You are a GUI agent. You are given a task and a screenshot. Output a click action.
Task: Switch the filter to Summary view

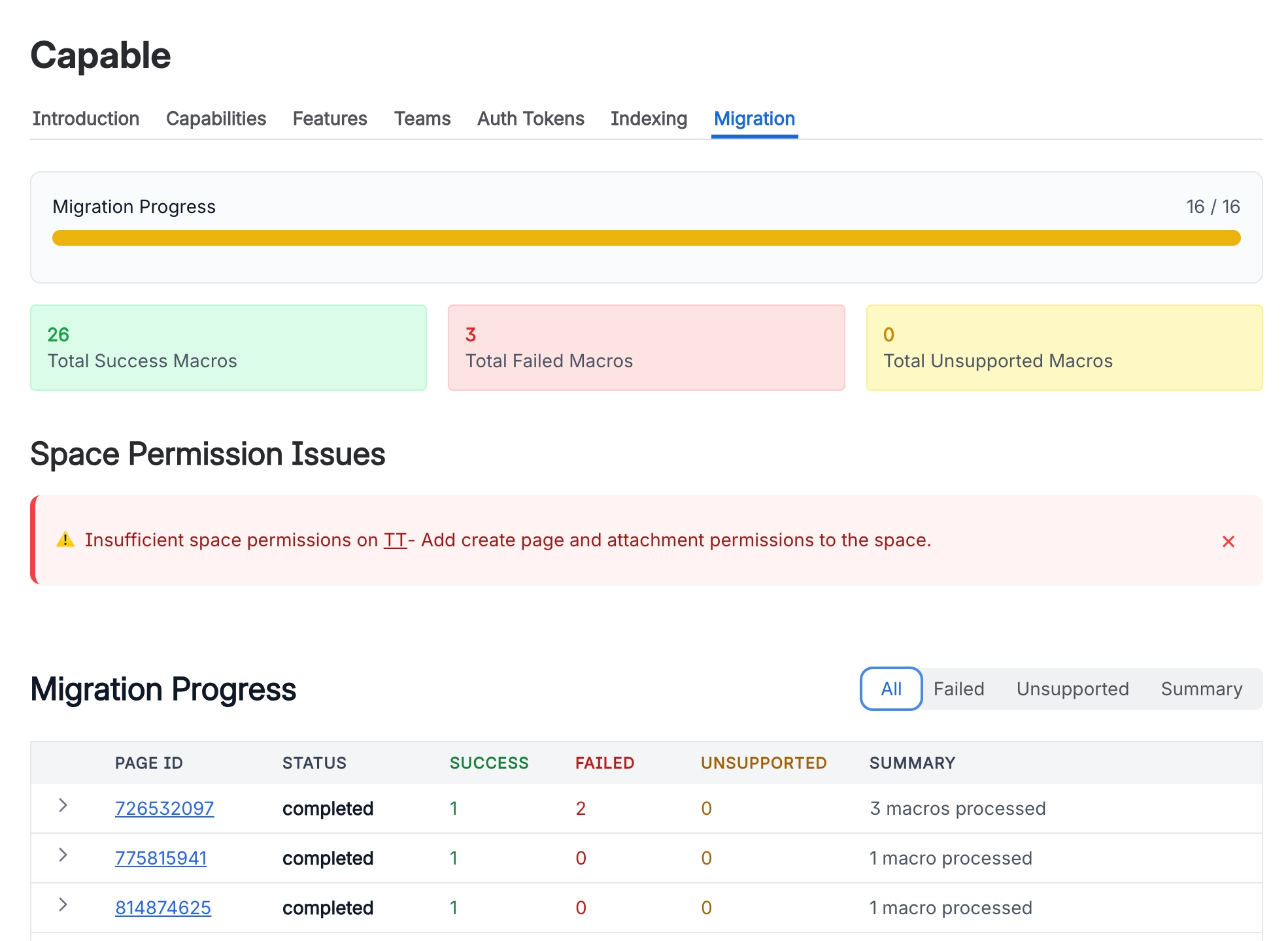[1201, 689]
